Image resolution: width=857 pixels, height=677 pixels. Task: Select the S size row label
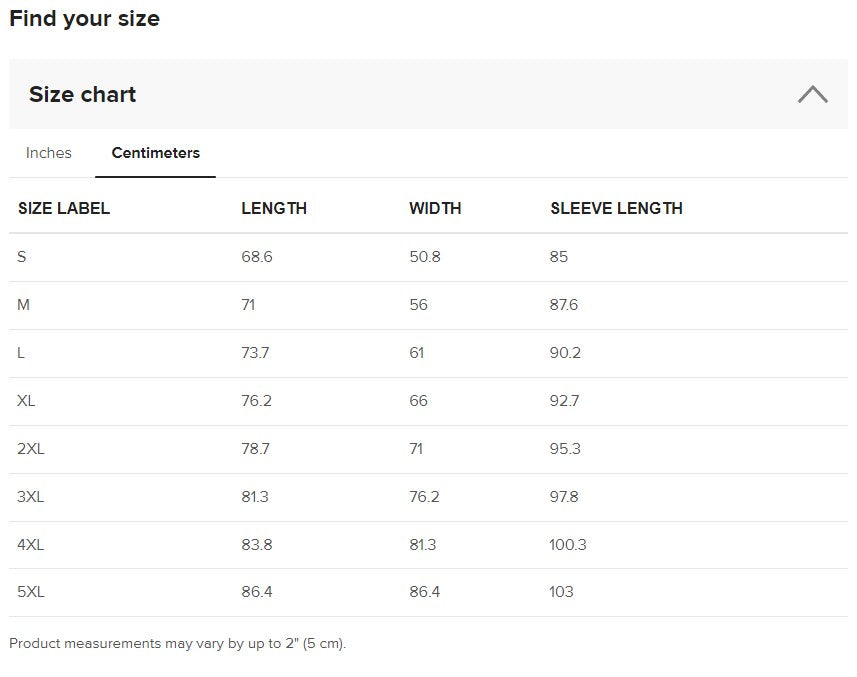coord(22,257)
